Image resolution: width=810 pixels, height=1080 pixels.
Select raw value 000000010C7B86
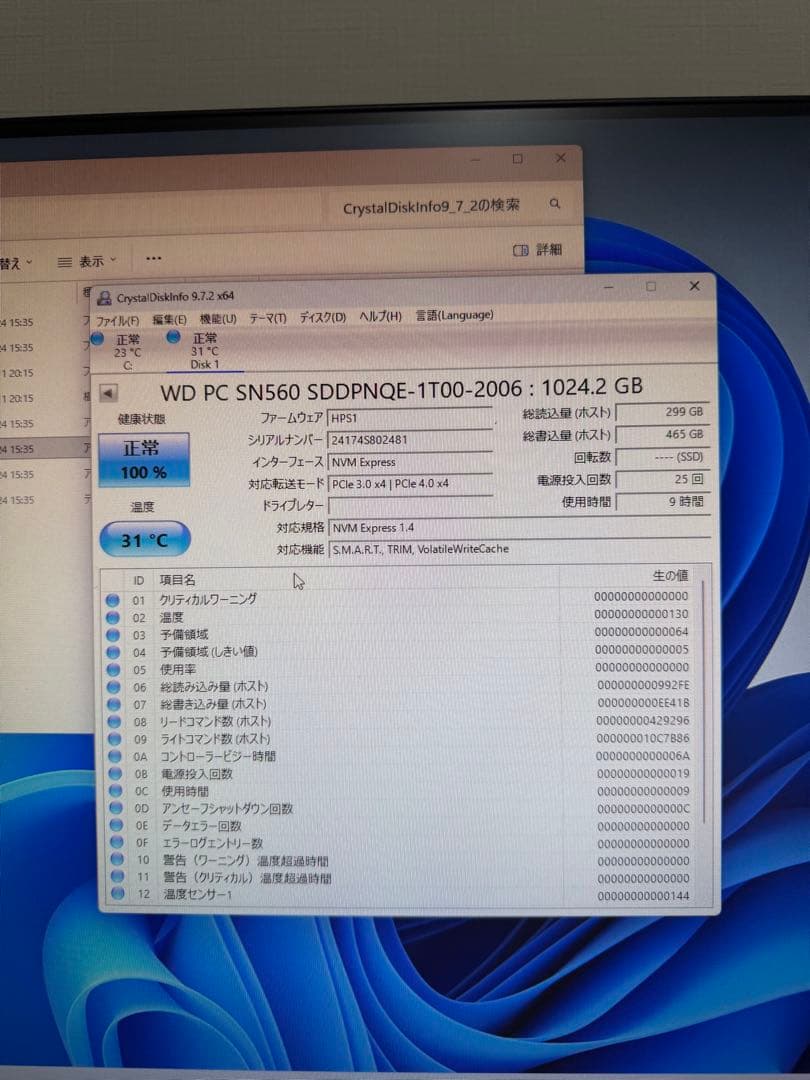(643, 738)
